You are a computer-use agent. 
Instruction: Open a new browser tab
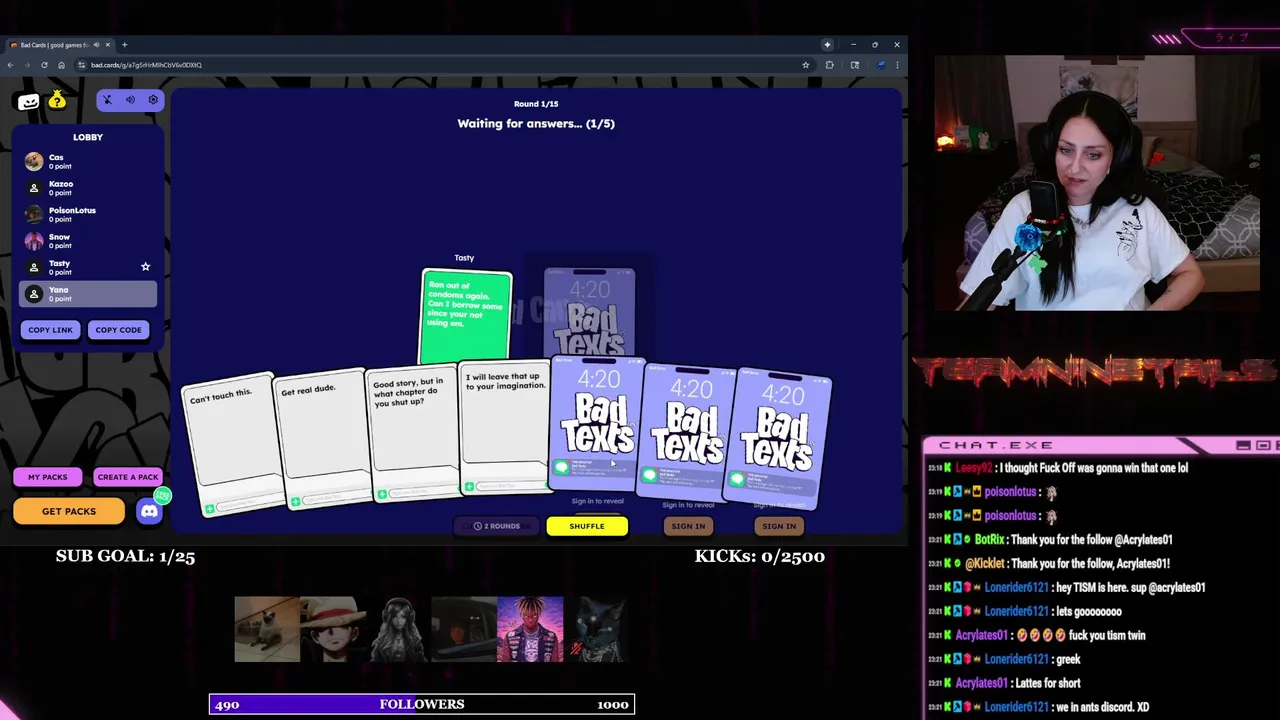click(125, 45)
